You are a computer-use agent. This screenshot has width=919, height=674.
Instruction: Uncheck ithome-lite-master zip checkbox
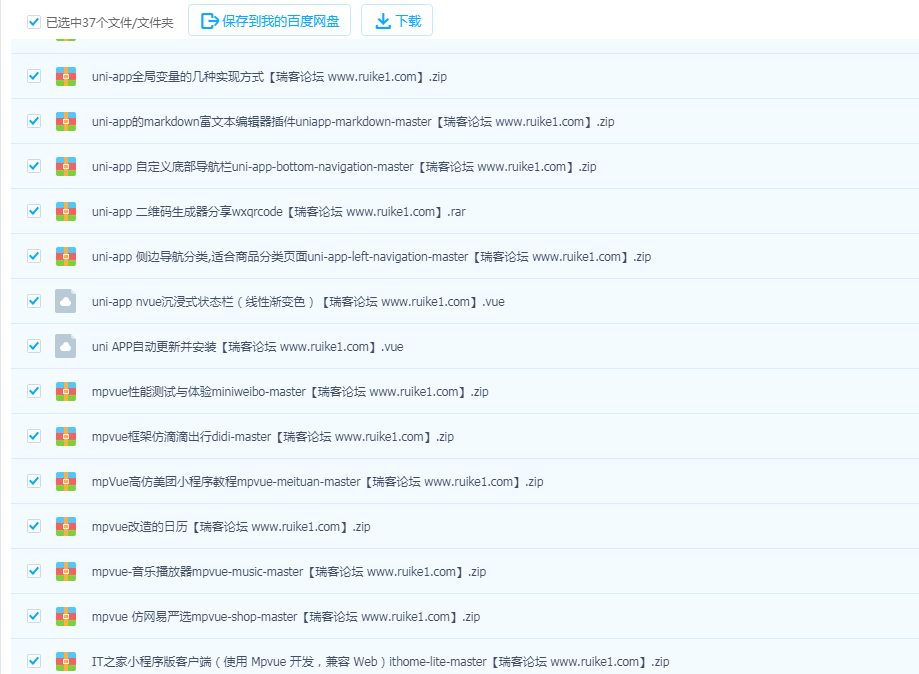[34, 661]
